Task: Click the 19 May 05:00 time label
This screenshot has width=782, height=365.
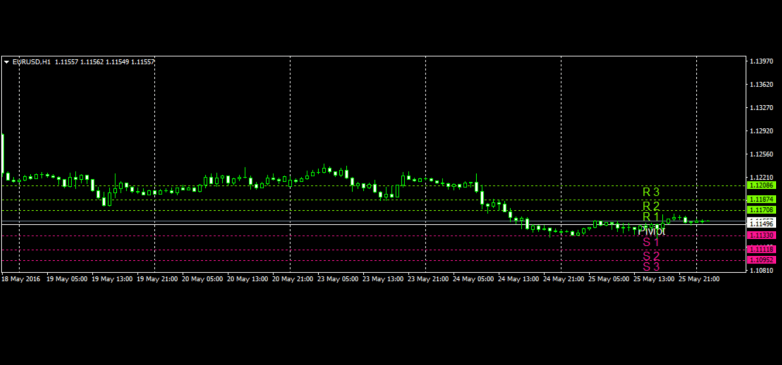Action: click(x=67, y=279)
